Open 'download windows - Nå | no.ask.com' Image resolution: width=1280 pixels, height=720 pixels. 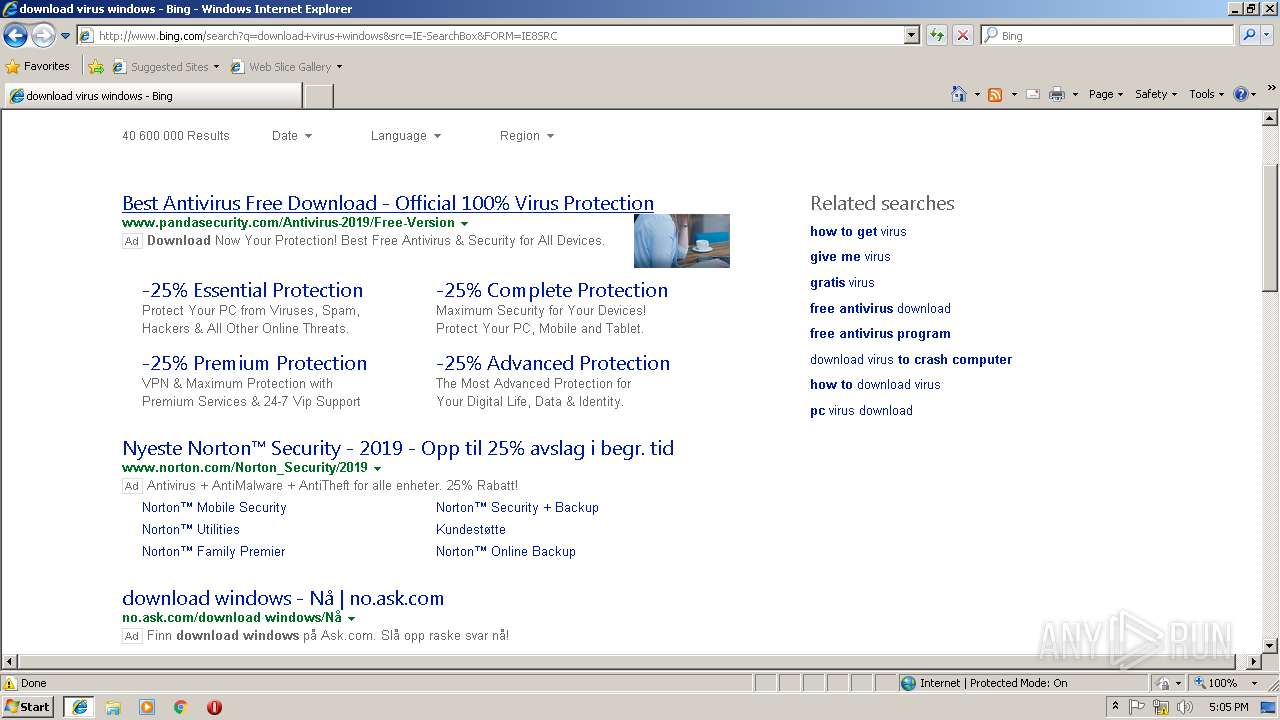(x=283, y=598)
